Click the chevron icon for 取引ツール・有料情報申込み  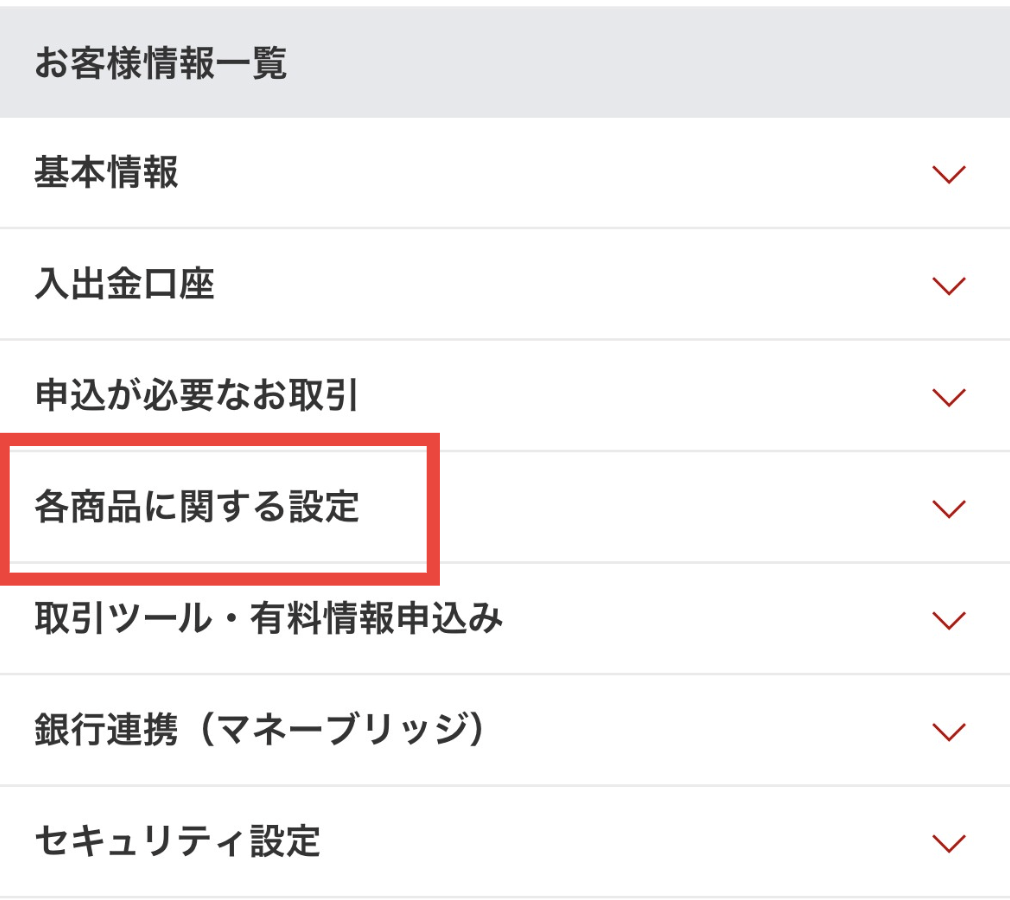(948, 620)
